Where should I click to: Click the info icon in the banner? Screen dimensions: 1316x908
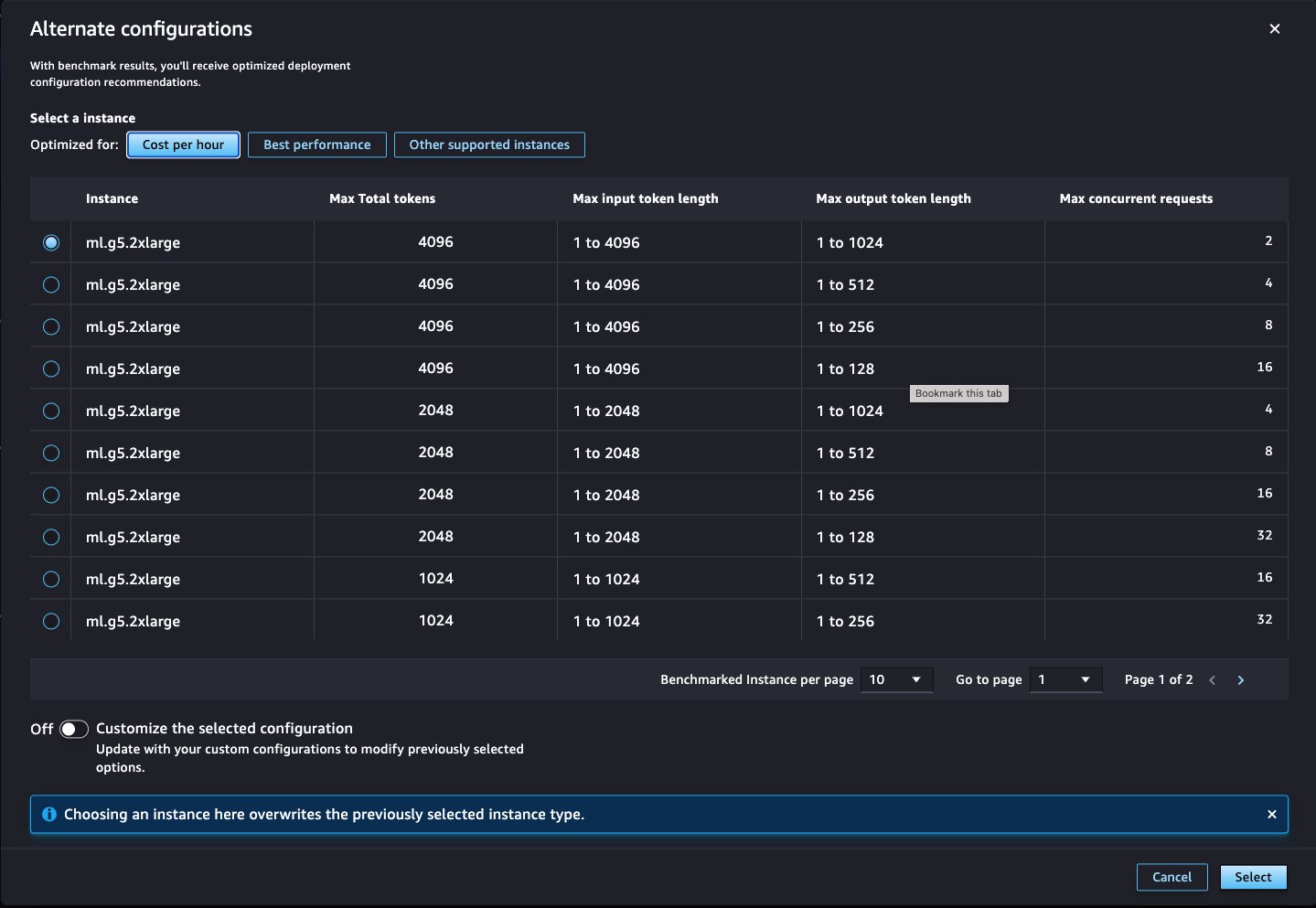(x=49, y=814)
